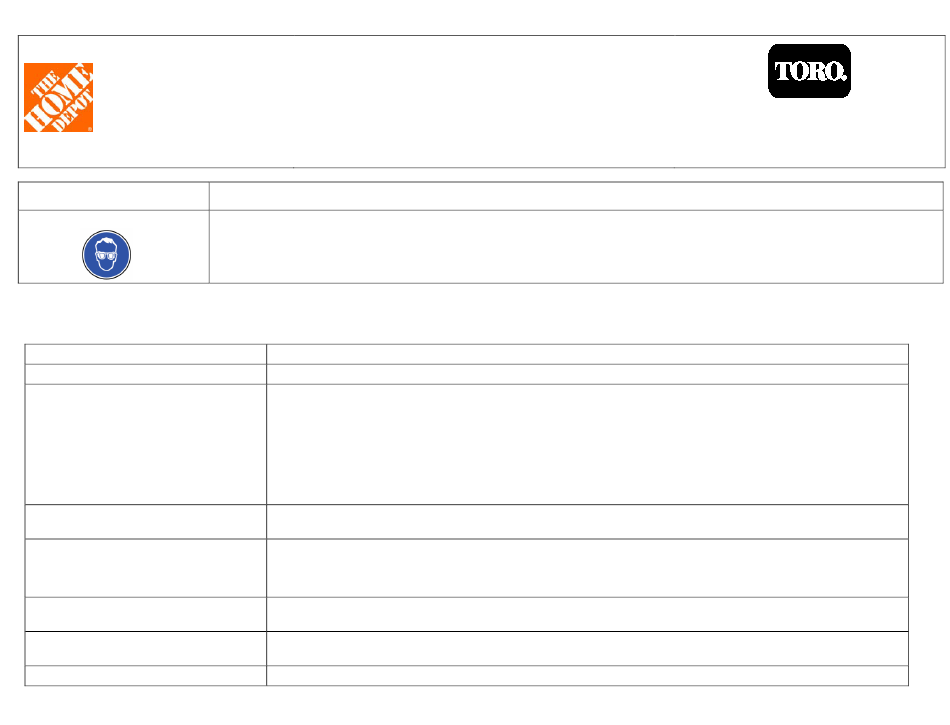Select top-right cell of the lower table
Image resolution: width=950 pixels, height=725 pixels.
(x=587, y=354)
